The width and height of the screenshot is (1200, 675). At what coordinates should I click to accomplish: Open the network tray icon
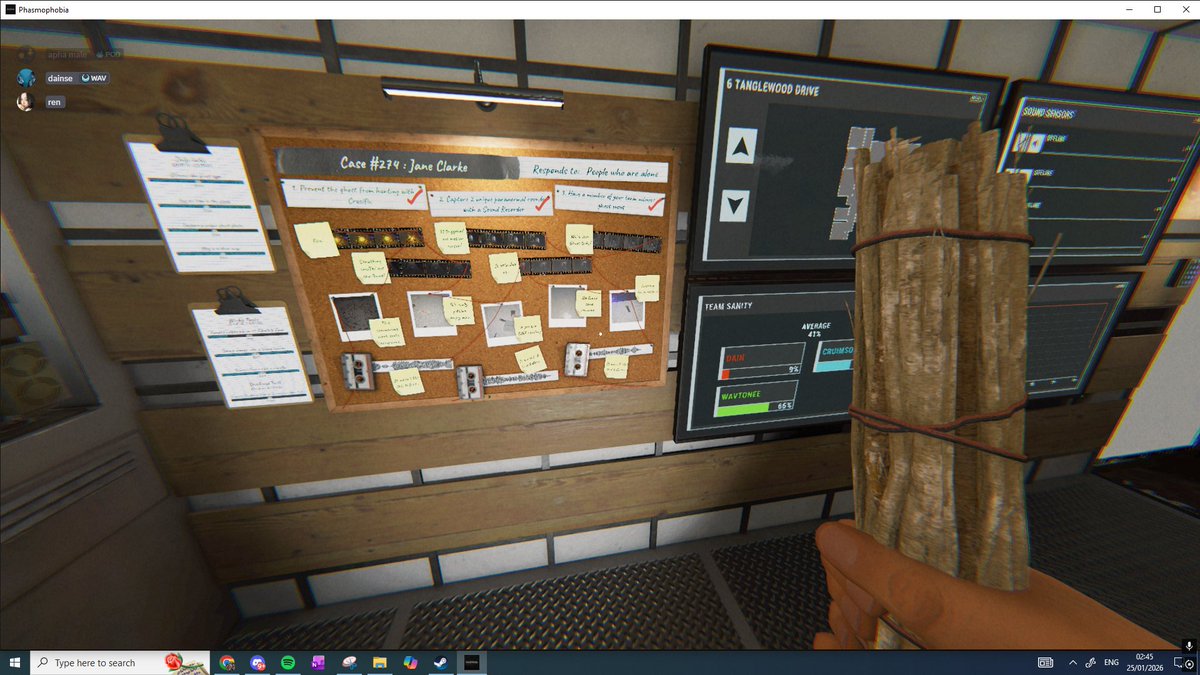tap(1090, 662)
